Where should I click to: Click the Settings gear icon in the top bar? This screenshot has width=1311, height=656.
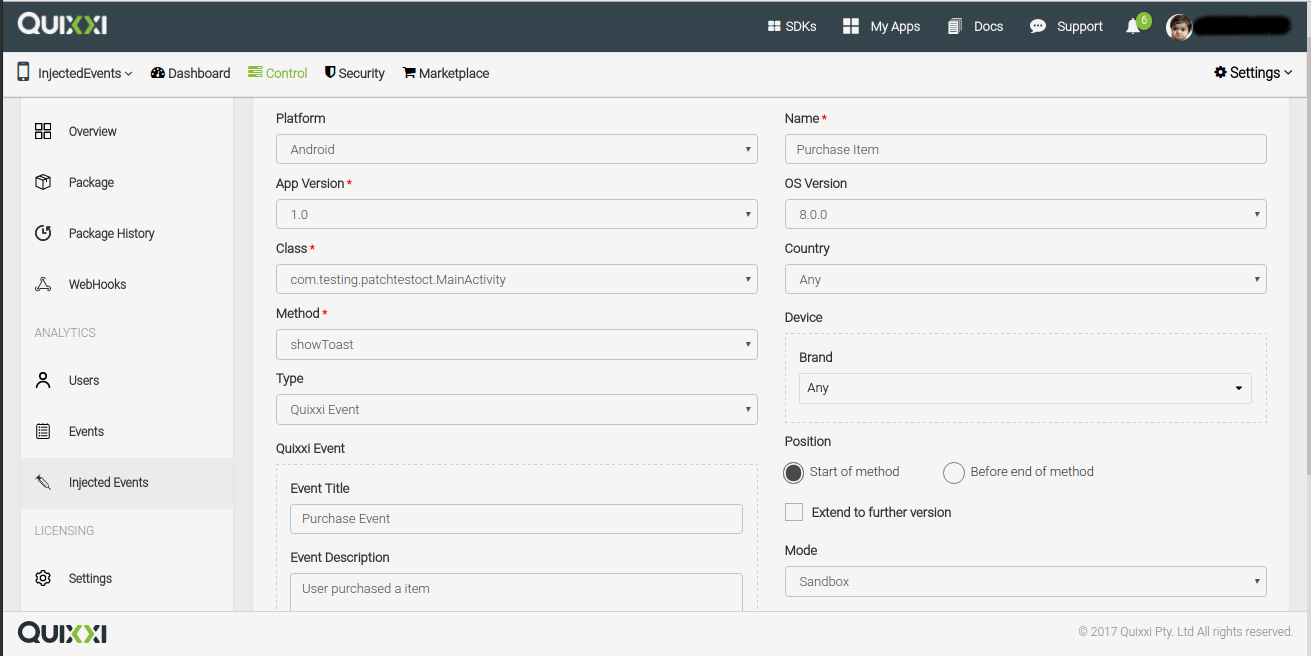click(1220, 73)
